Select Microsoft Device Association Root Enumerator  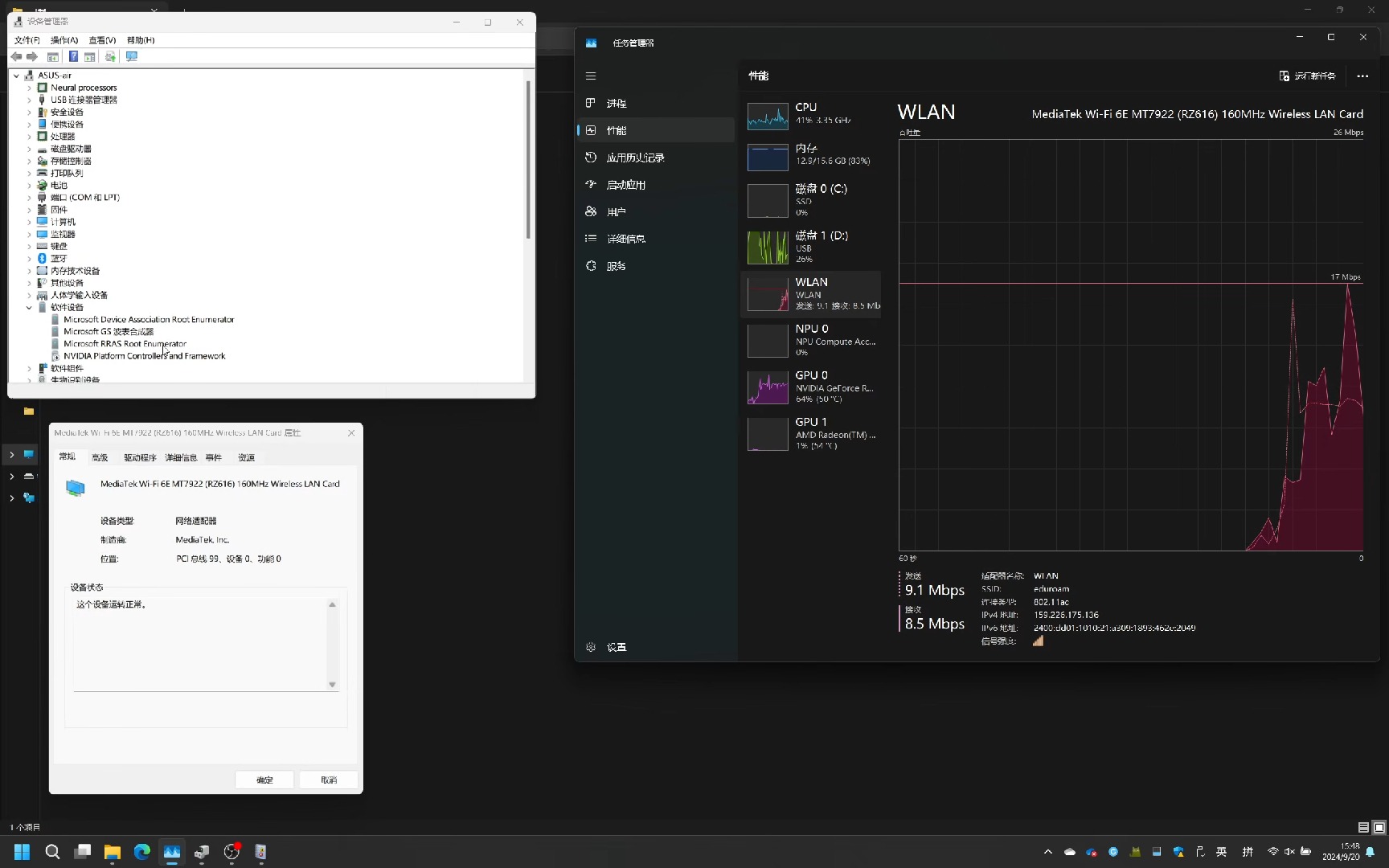click(149, 319)
